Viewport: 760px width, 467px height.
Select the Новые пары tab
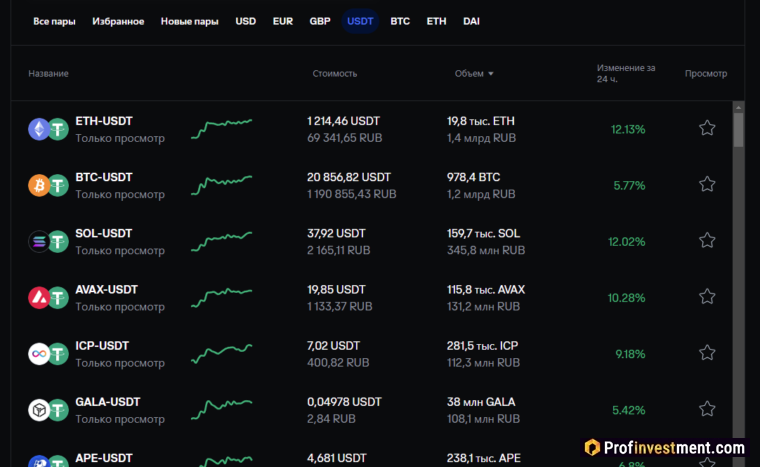(190, 21)
